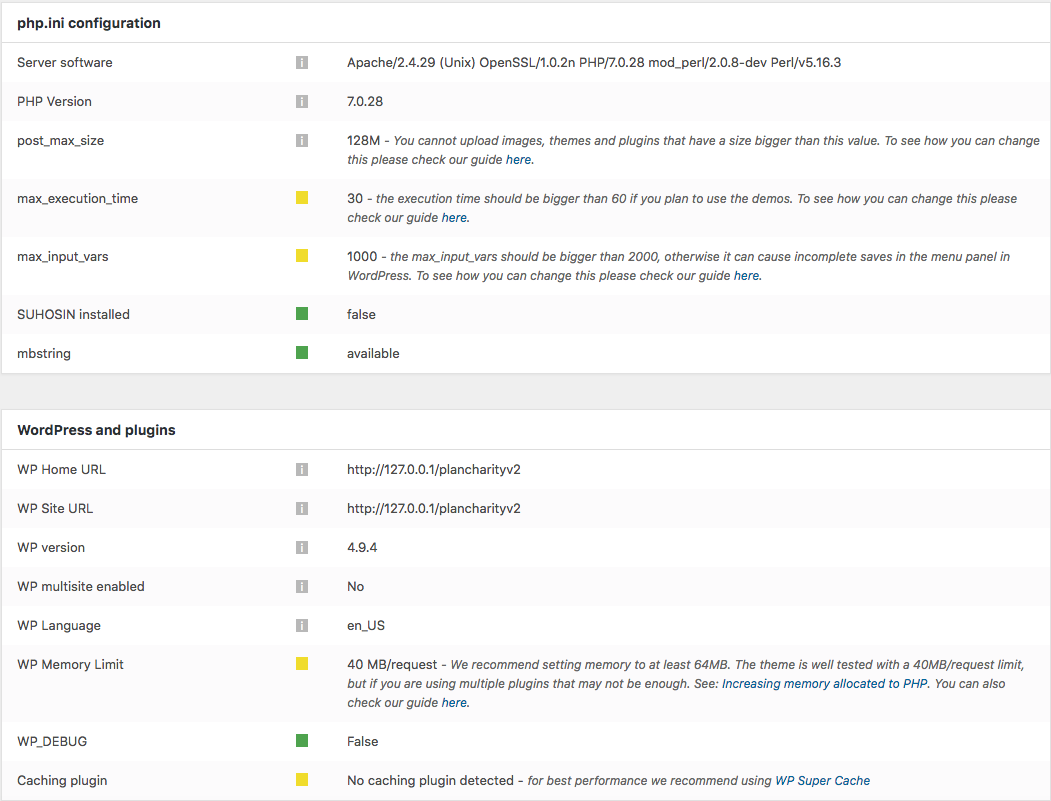Click info icon beside PHP Version
This screenshot has width=1051, height=801.
pyautogui.click(x=302, y=101)
